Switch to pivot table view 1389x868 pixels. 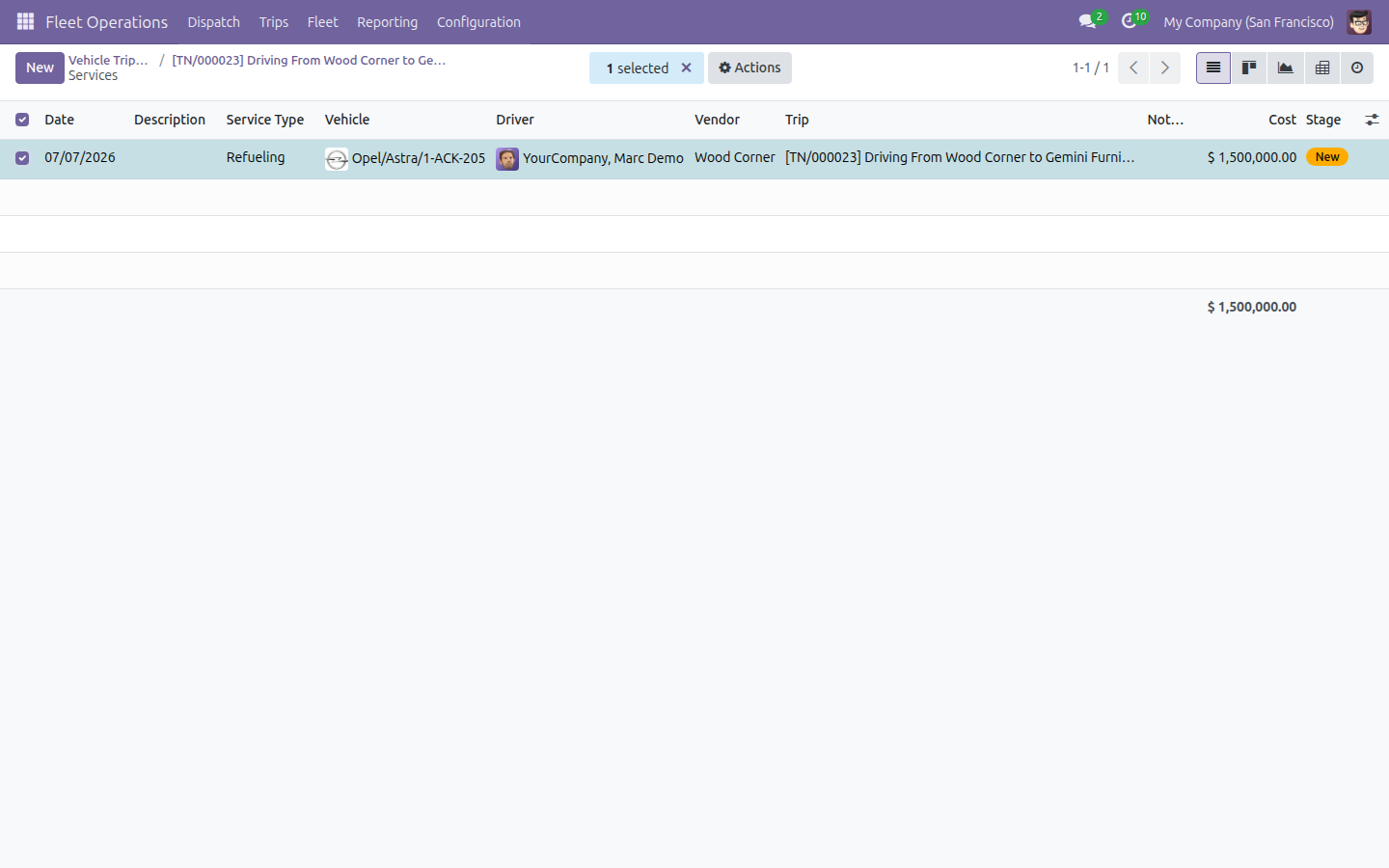click(x=1322, y=68)
